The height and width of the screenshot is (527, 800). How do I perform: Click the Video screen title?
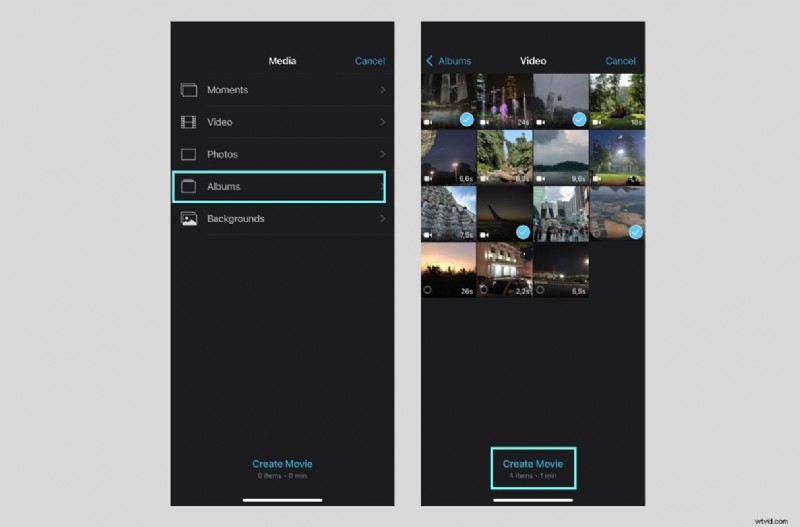533,61
